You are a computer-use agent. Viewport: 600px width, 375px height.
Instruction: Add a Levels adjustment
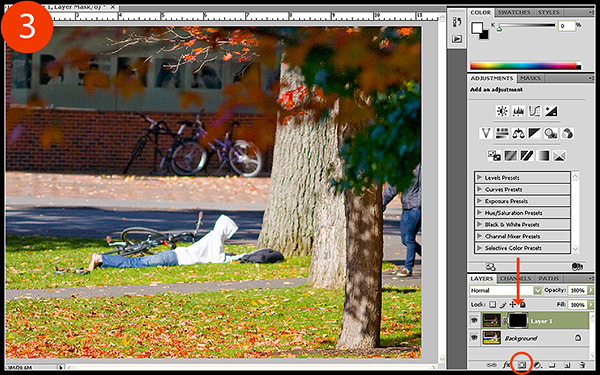[x=518, y=111]
